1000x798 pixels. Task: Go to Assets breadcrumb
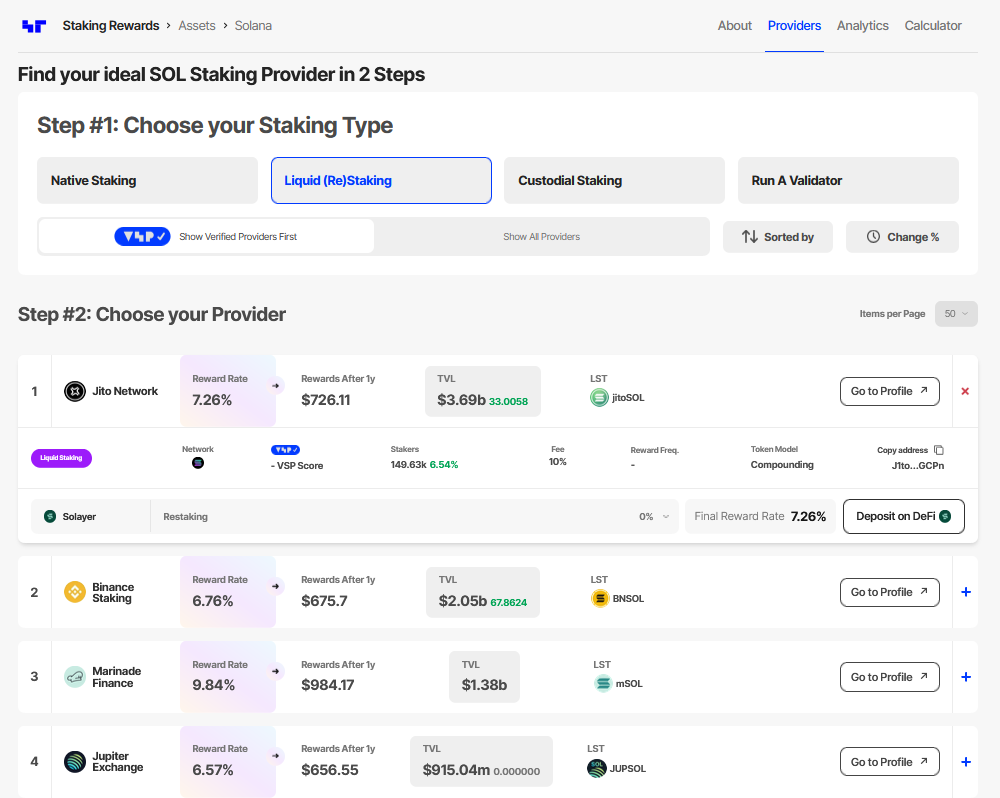pos(196,26)
